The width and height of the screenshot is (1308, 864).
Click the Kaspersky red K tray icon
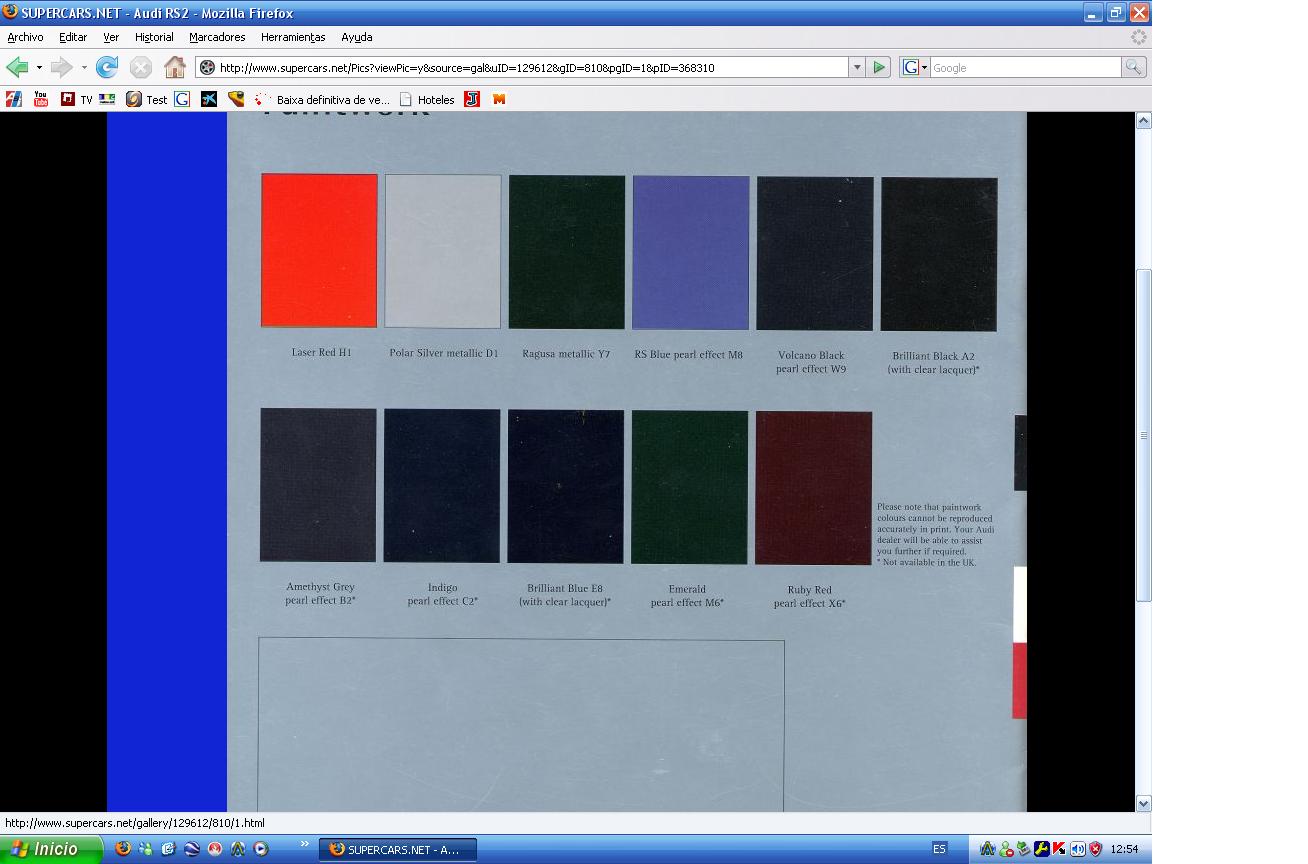pos(1059,849)
